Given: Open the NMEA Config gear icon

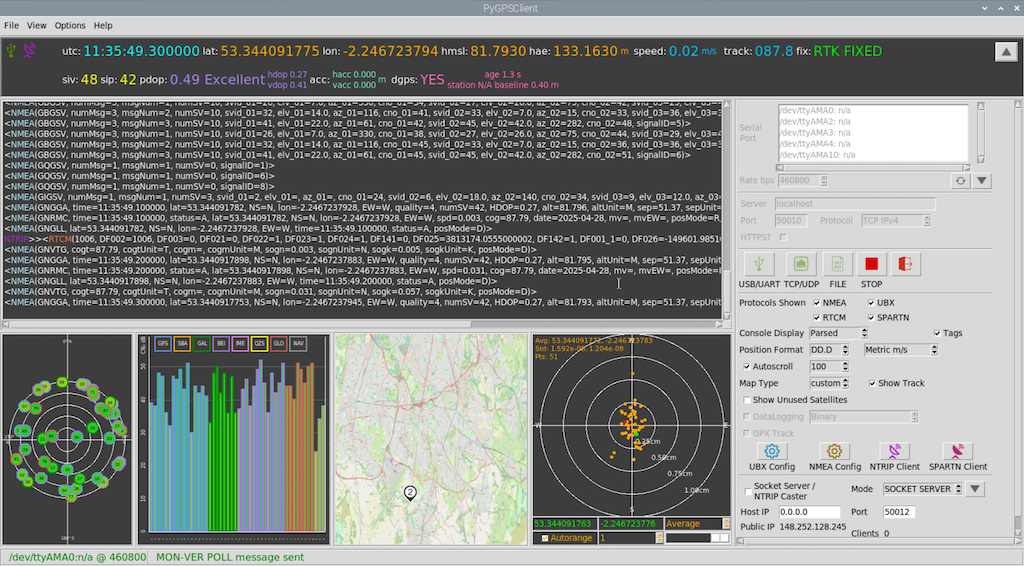Looking at the screenshot, I should pyautogui.click(x=834, y=451).
